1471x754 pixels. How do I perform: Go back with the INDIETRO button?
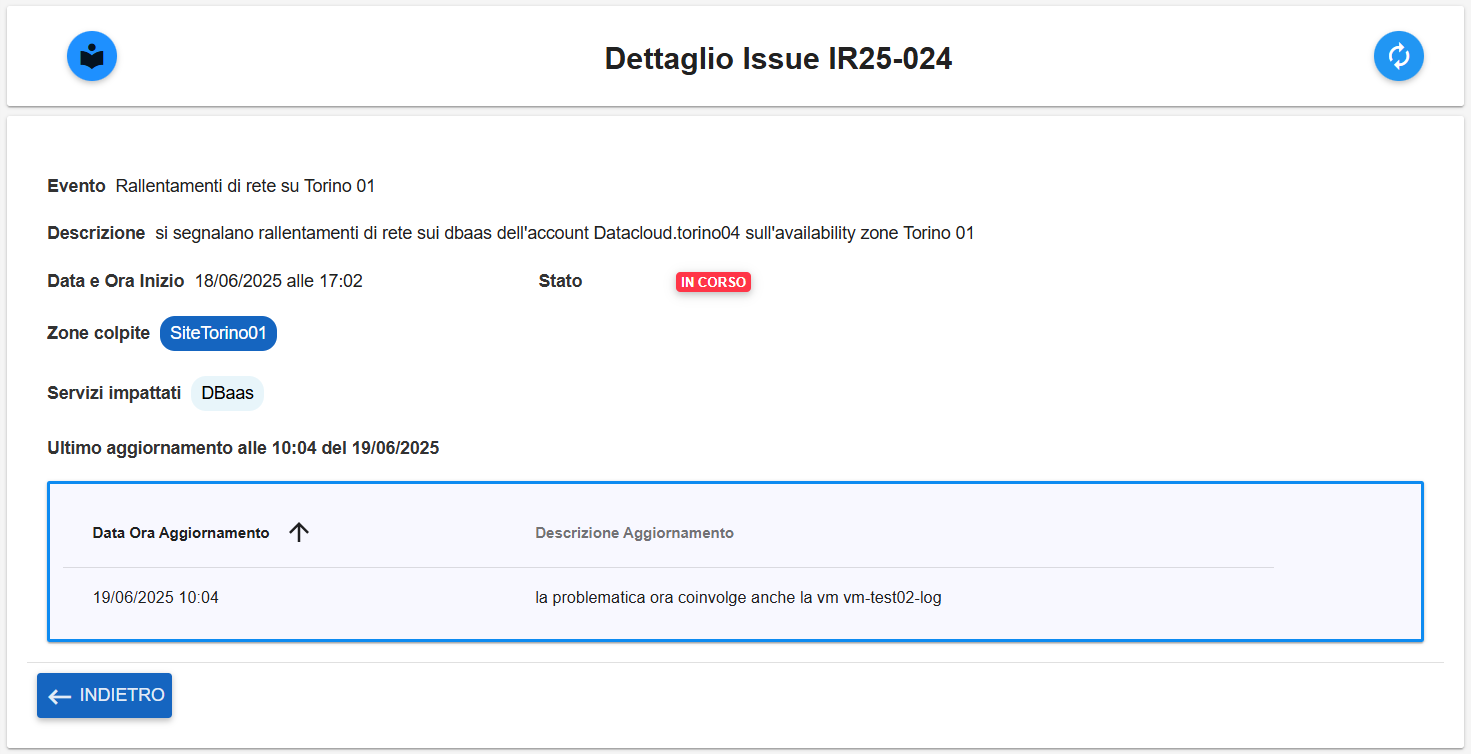pyautogui.click(x=104, y=695)
